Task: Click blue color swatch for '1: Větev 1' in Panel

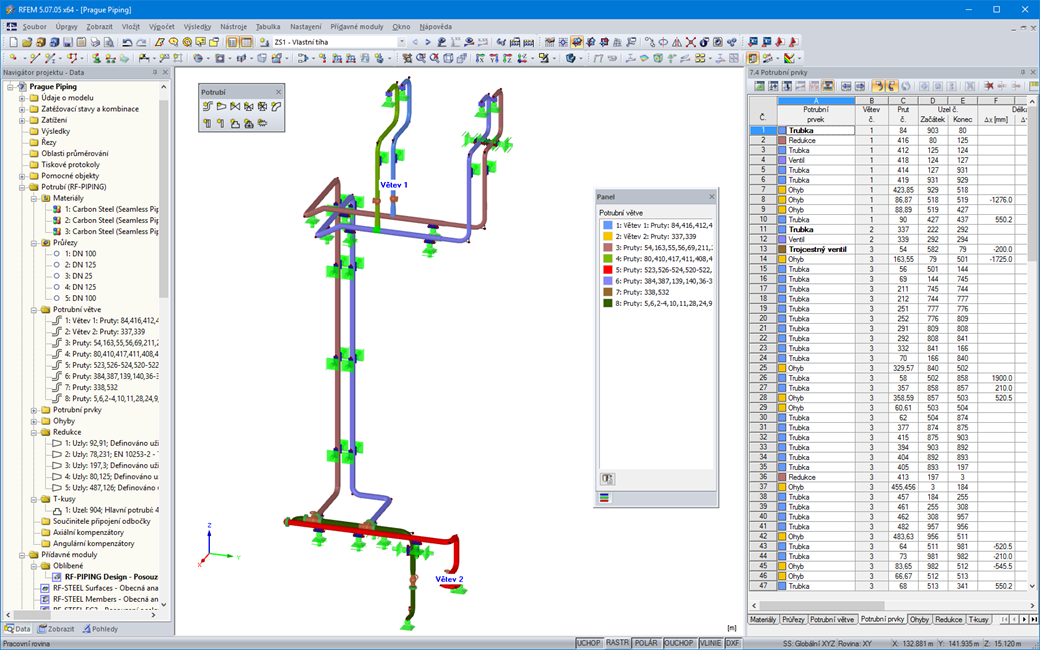Action: (608, 226)
